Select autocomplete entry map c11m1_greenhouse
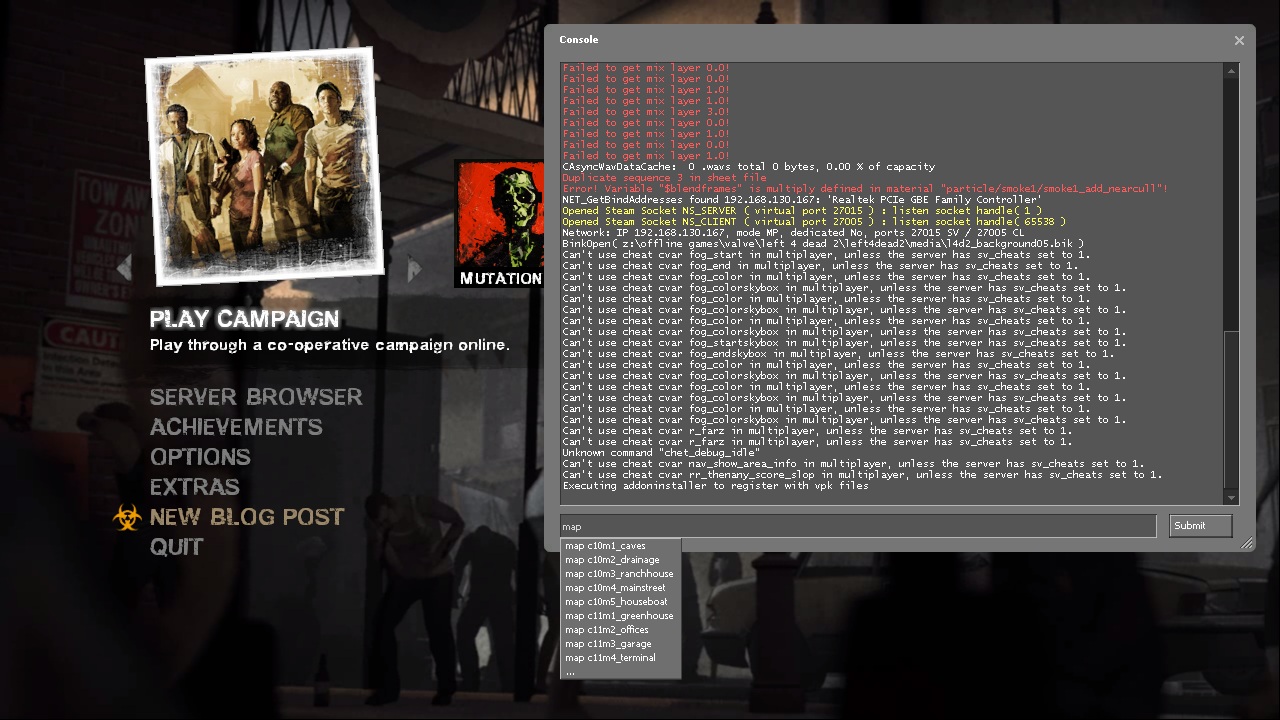This screenshot has width=1280, height=720. point(620,616)
